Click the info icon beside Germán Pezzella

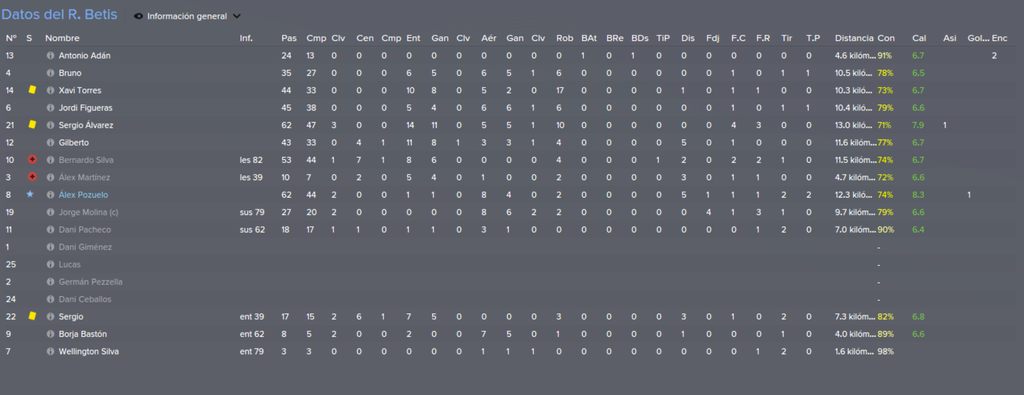point(50,282)
